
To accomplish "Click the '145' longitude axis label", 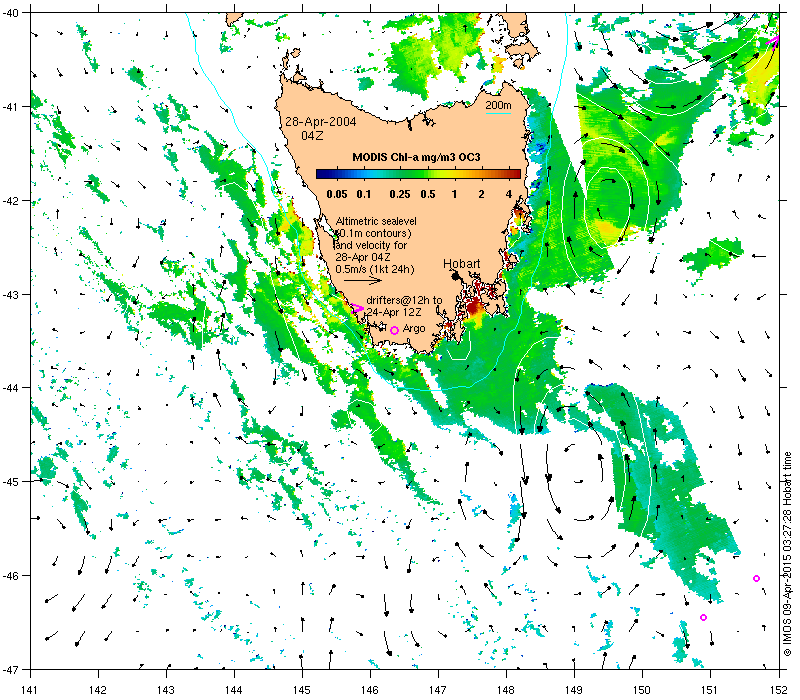I will [302, 690].
